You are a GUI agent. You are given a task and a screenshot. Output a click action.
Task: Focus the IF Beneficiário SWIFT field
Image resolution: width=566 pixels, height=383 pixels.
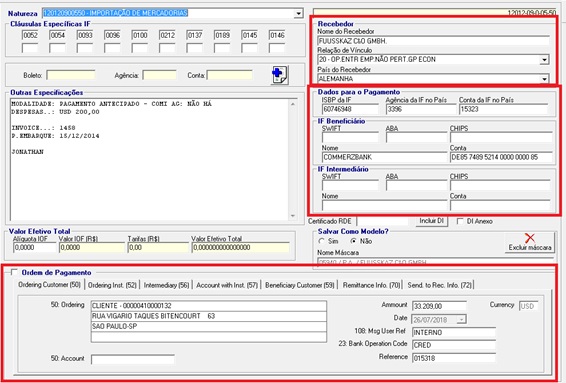click(x=350, y=138)
